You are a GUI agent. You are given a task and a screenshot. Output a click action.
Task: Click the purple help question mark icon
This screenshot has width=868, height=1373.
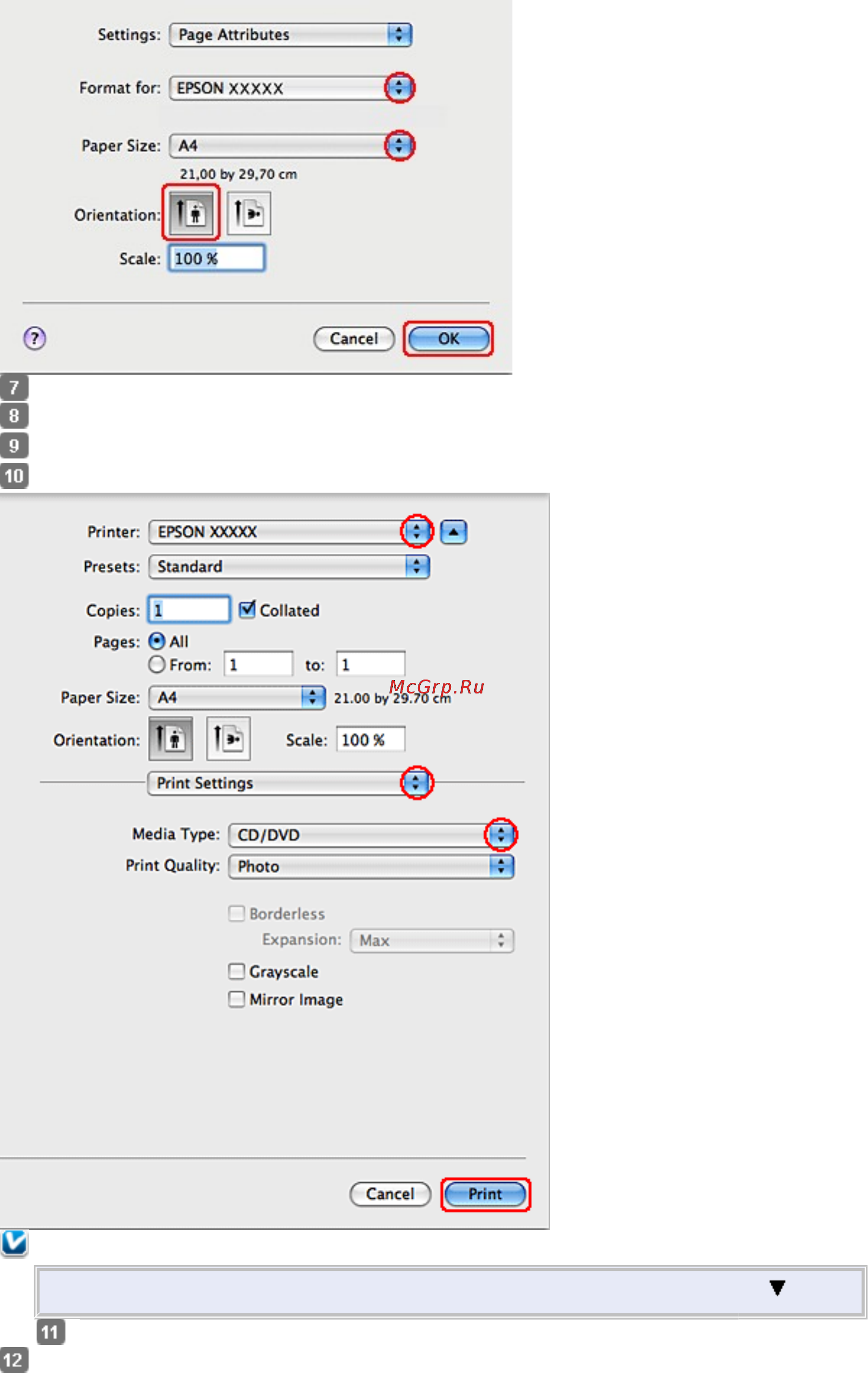coord(35,338)
